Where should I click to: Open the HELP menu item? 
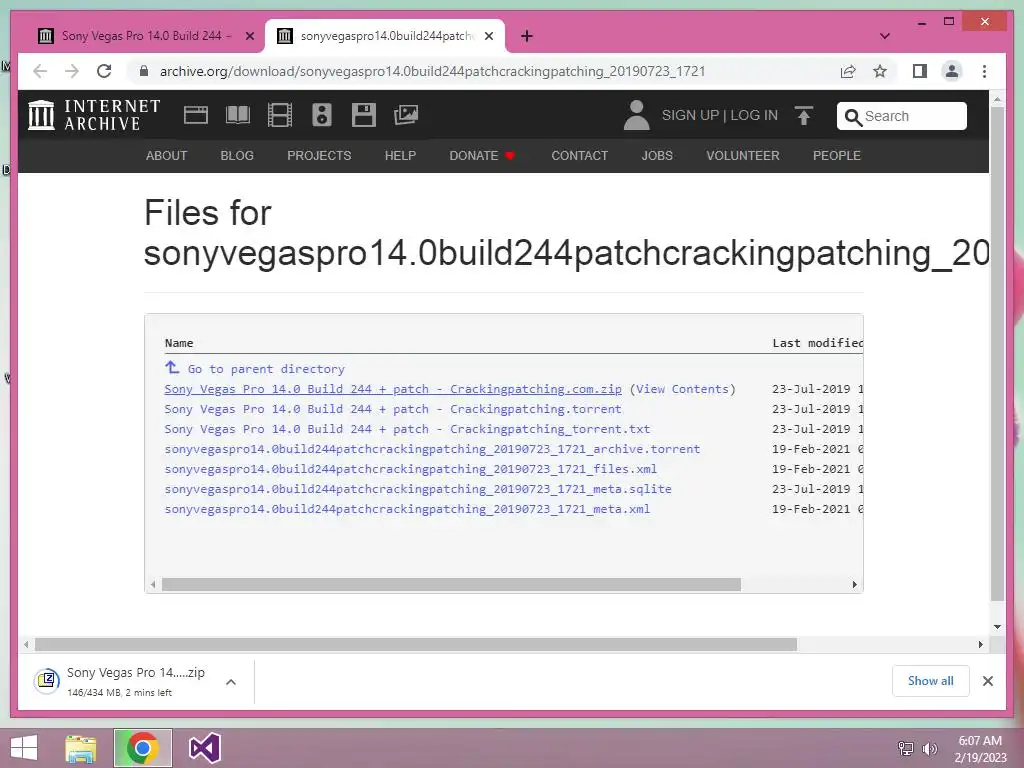pyautogui.click(x=400, y=155)
